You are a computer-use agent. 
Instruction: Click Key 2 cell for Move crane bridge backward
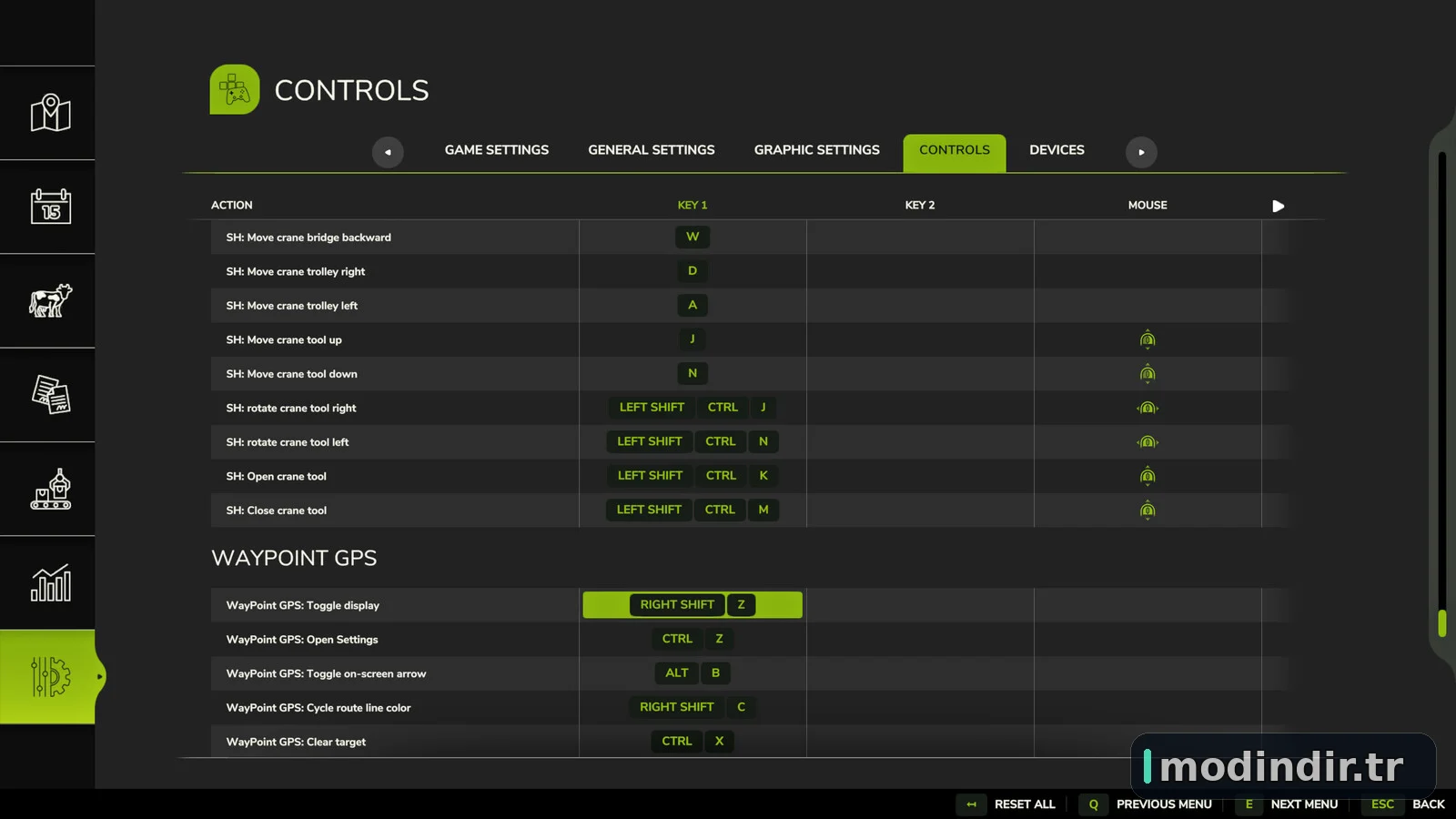click(x=920, y=237)
